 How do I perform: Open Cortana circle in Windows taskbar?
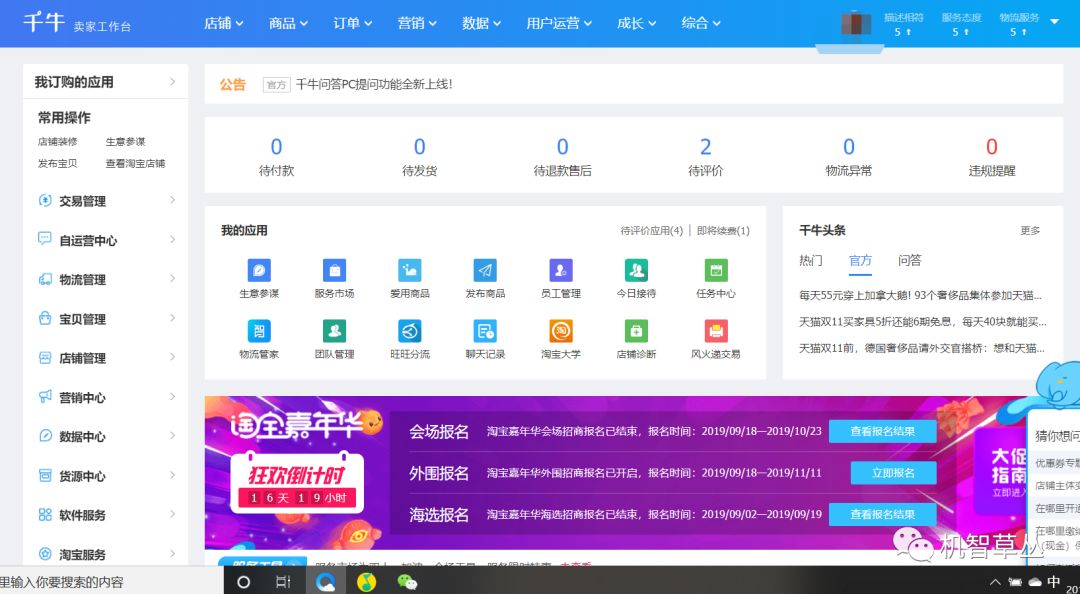[243, 582]
